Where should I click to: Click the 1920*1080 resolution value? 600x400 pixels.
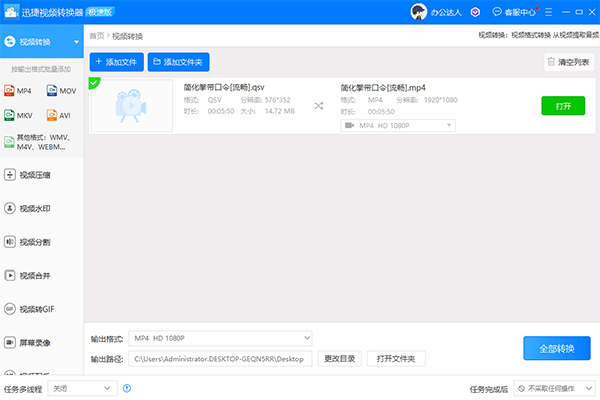[x=440, y=100]
